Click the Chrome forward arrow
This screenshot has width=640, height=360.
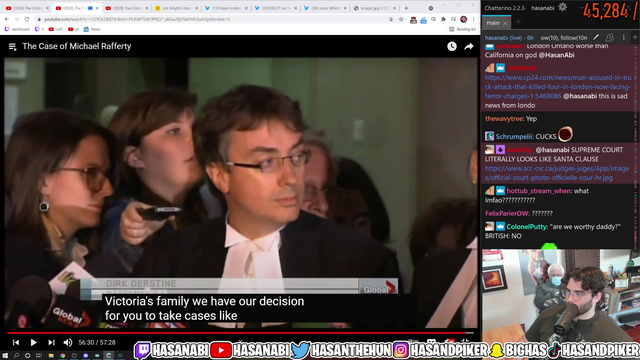pos(17,19)
